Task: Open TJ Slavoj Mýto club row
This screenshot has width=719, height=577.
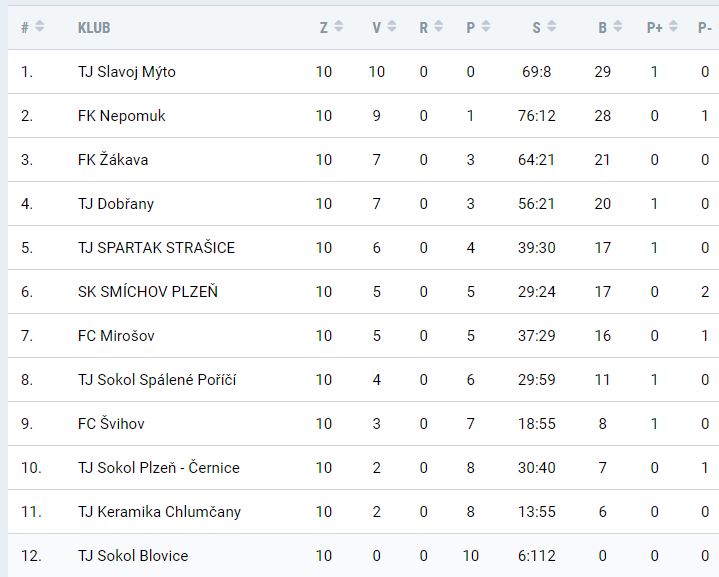Action: point(126,72)
